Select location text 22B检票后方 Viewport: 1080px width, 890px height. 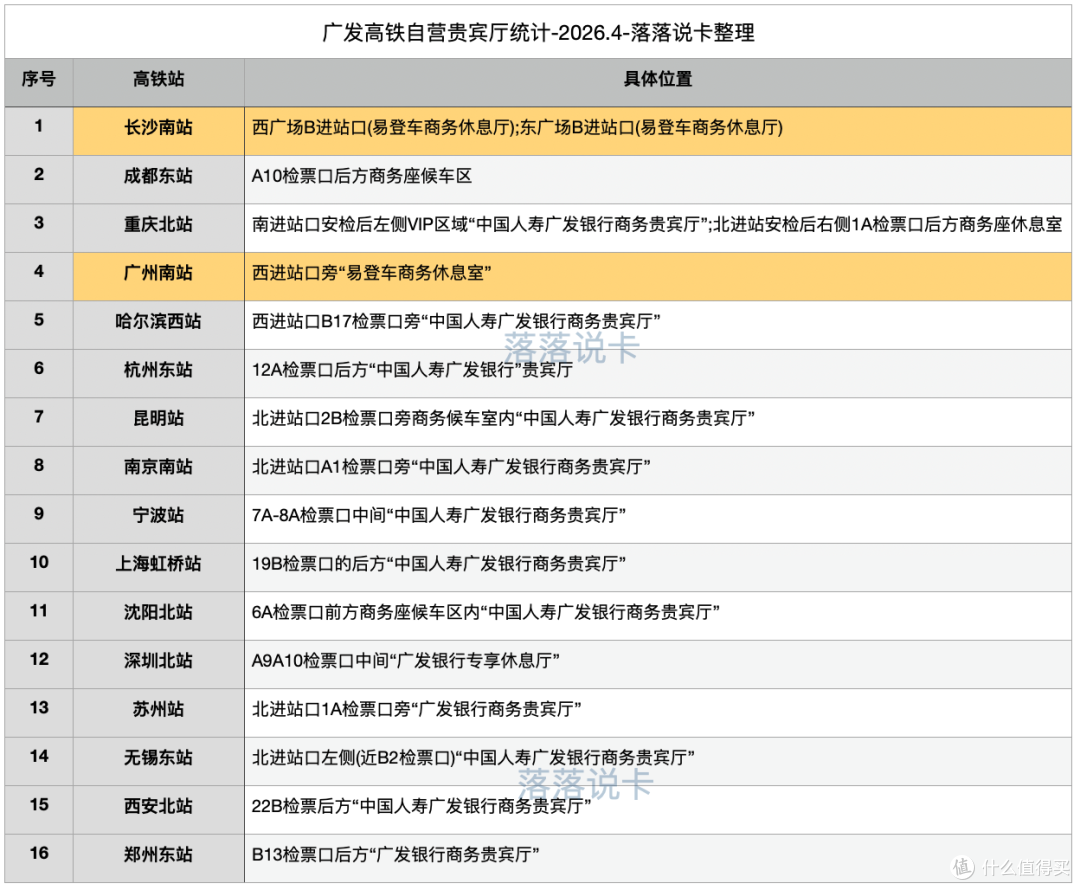tap(421, 806)
